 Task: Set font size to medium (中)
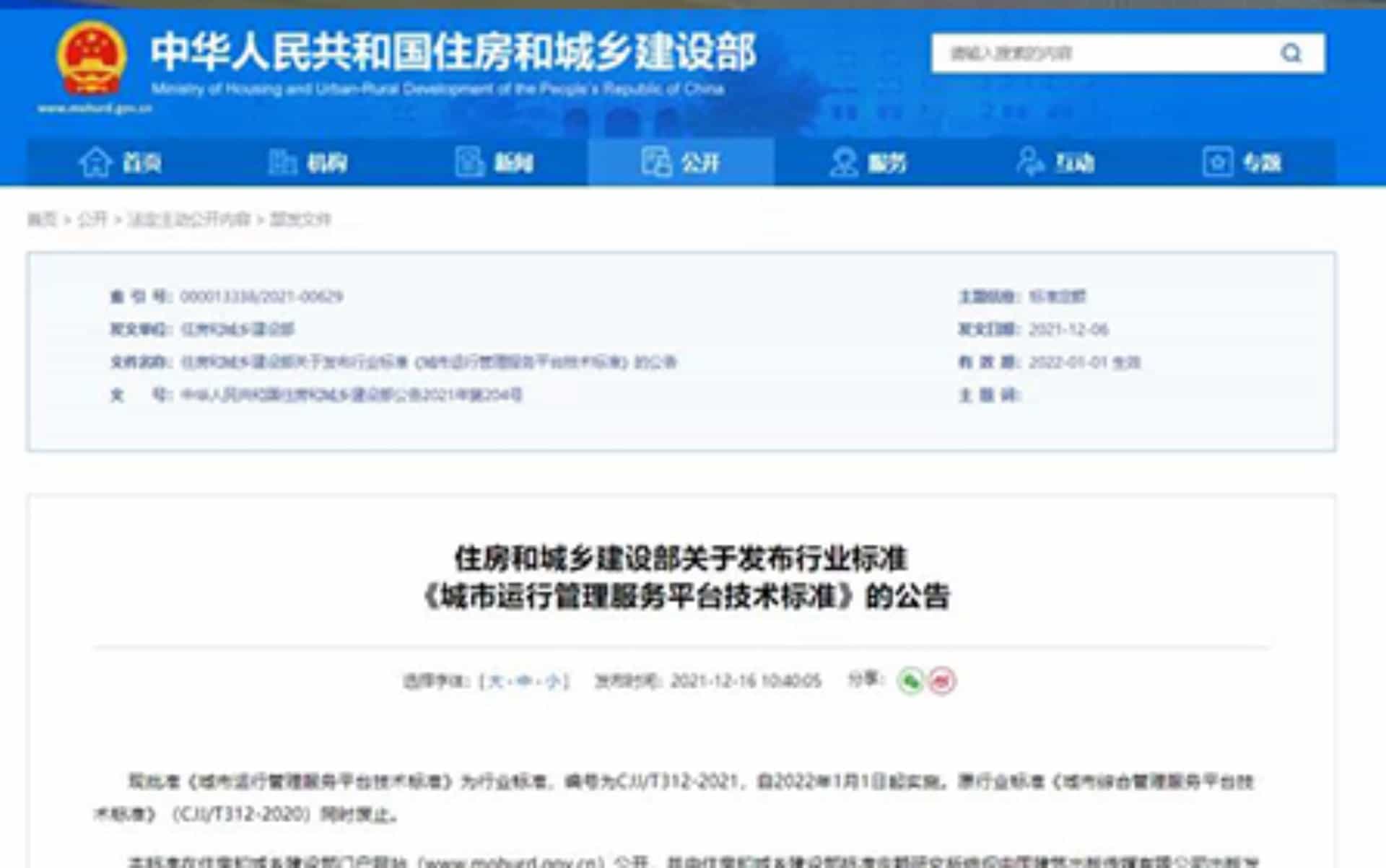524,681
